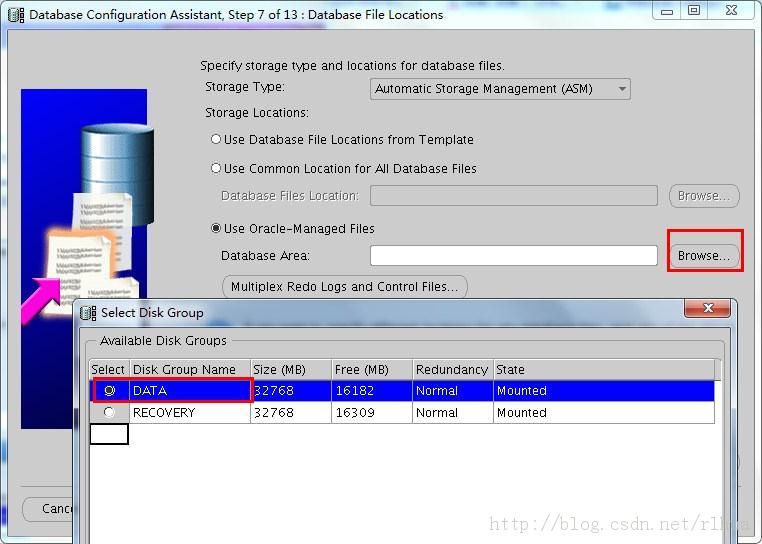Click into the Database Area text field
This screenshot has height=544, width=762.
tap(513, 256)
